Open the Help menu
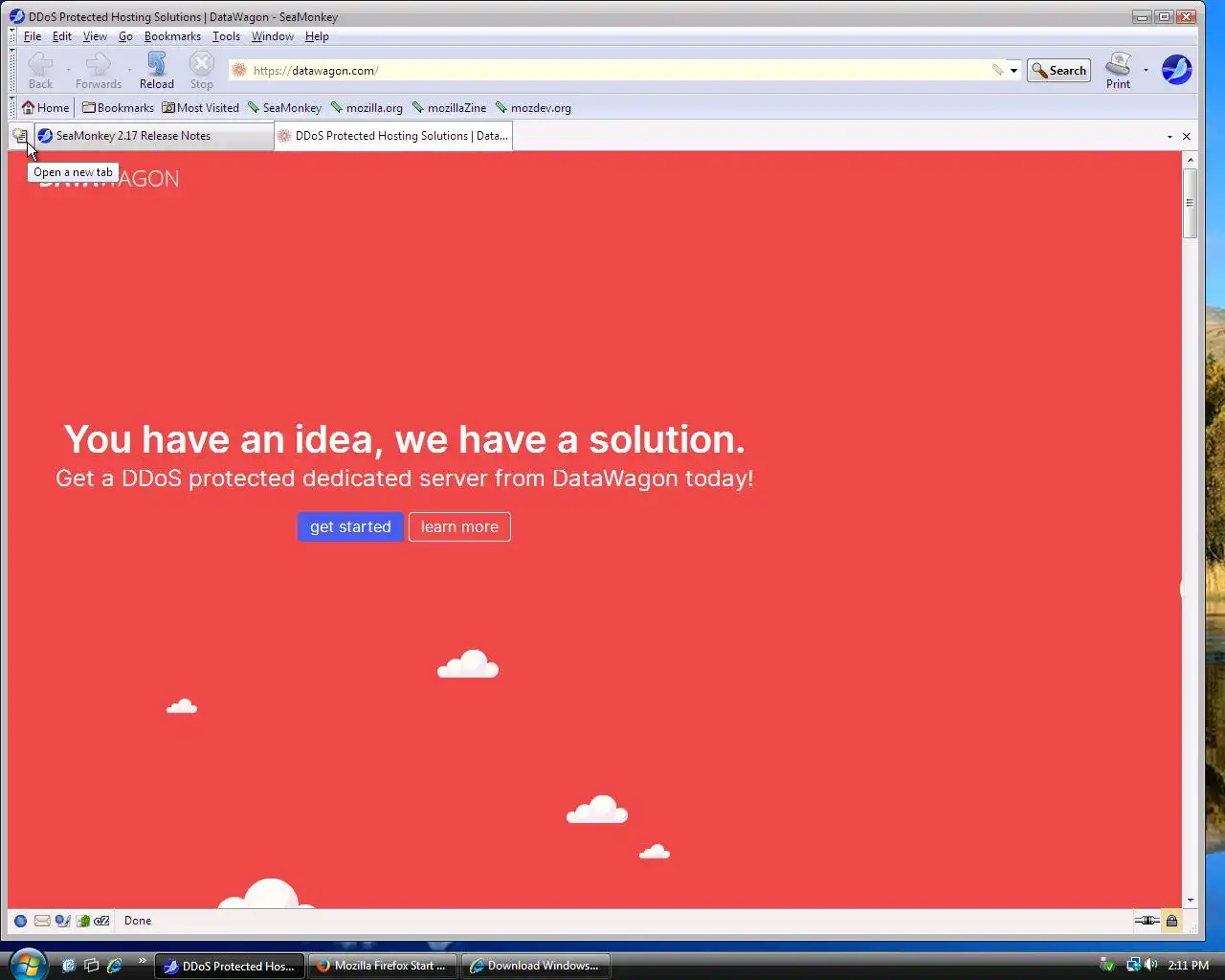 pos(317,36)
